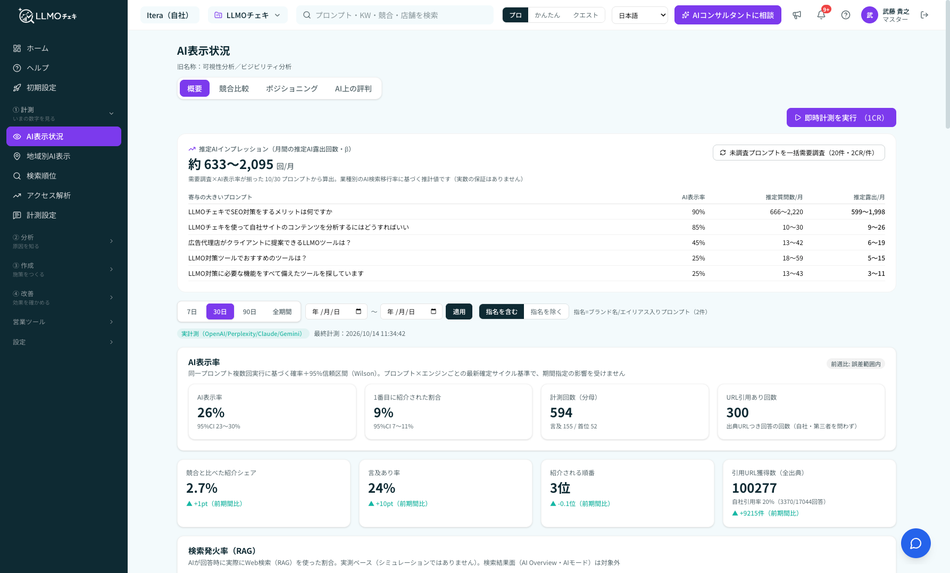950x573 pixels.
Task: Select the 90日 period
Action: pyautogui.click(x=250, y=311)
